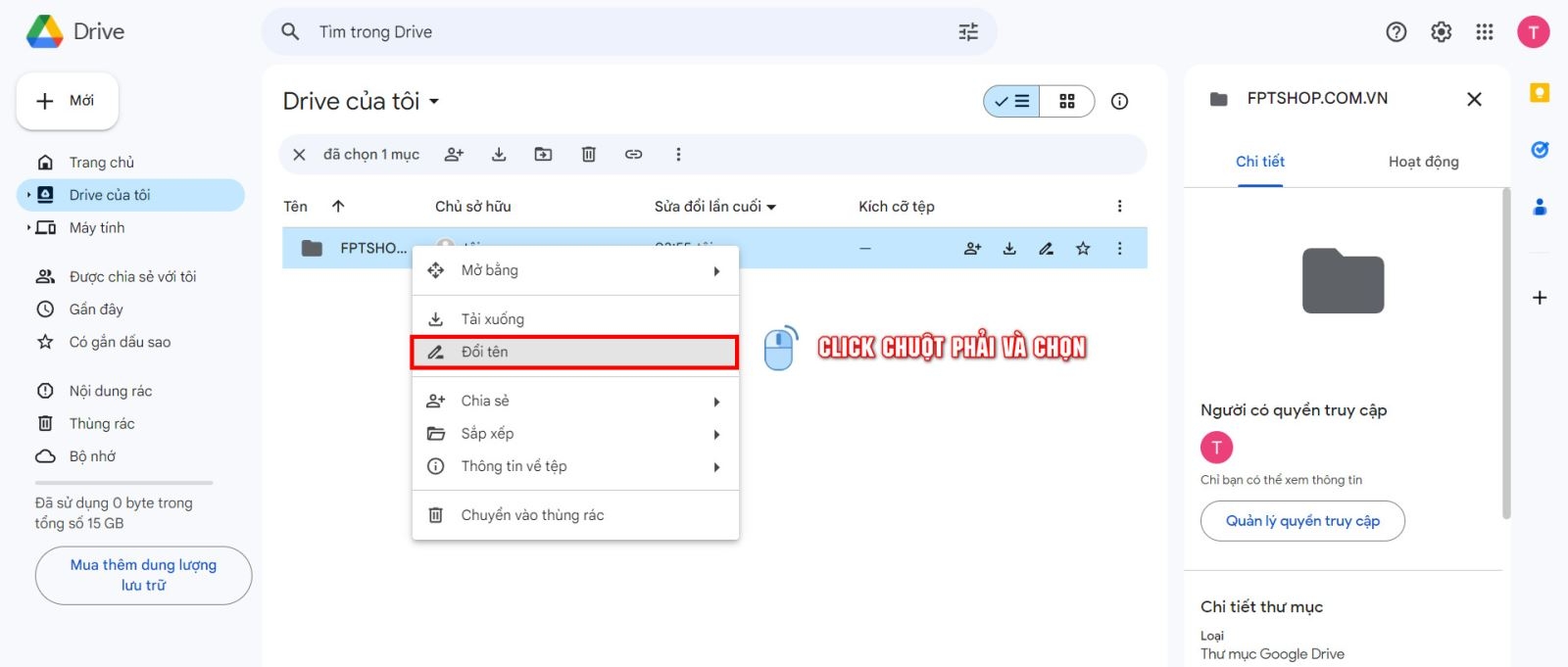The width and height of the screenshot is (1568, 667).
Task: Click the Mới new button
Action: tap(68, 101)
